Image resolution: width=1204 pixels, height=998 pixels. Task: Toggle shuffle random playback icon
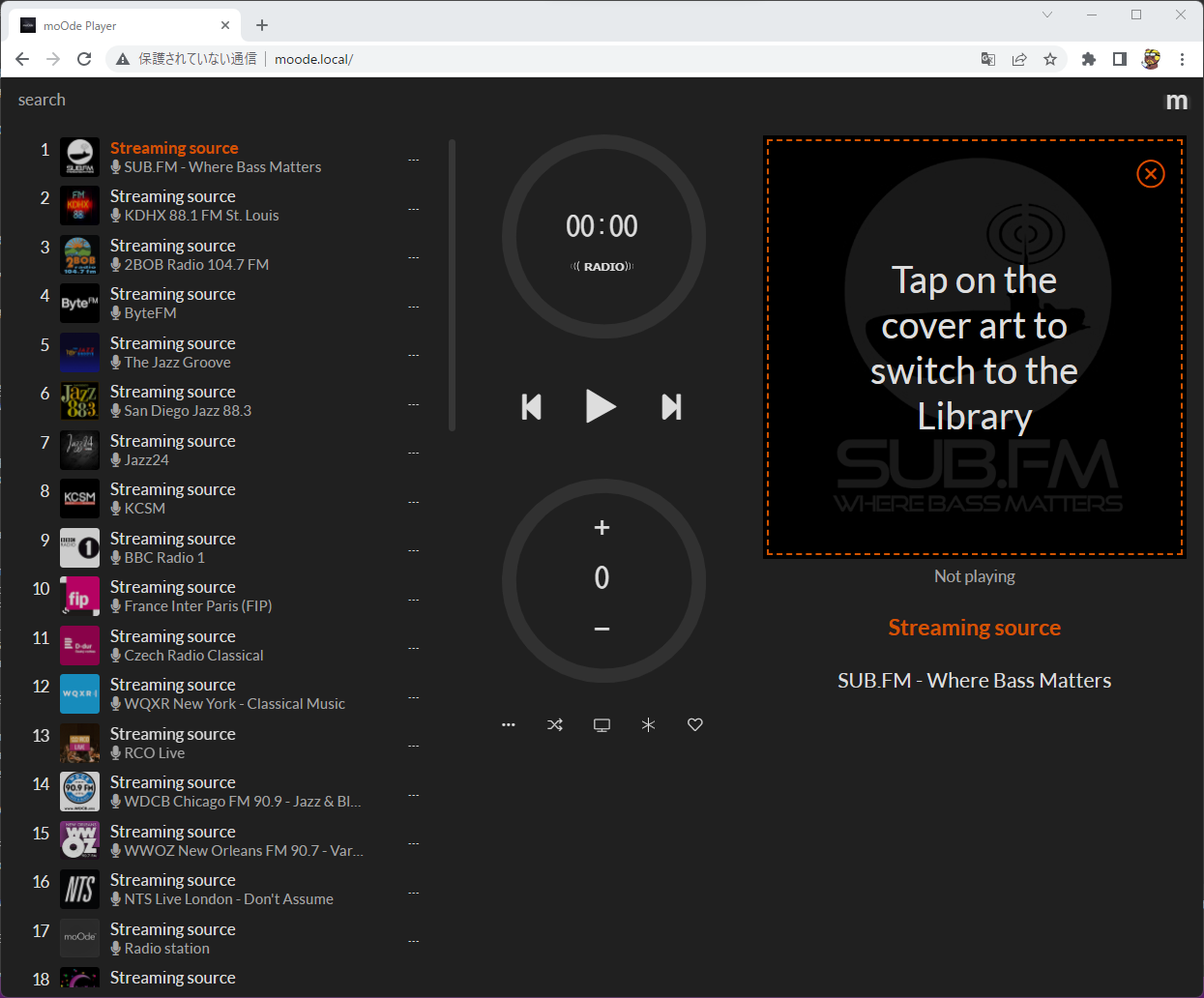tap(555, 724)
